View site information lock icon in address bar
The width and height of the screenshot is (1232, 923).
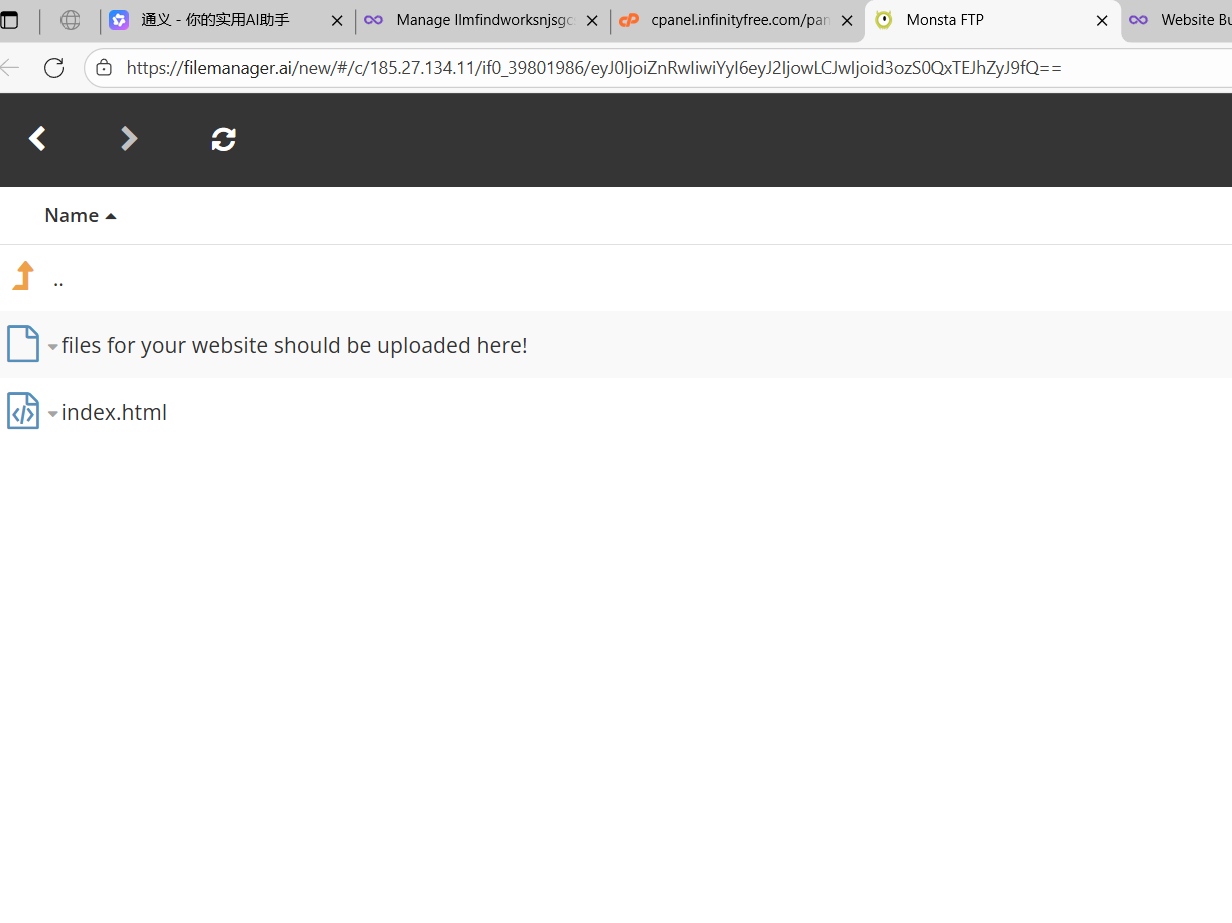[104, 68]
